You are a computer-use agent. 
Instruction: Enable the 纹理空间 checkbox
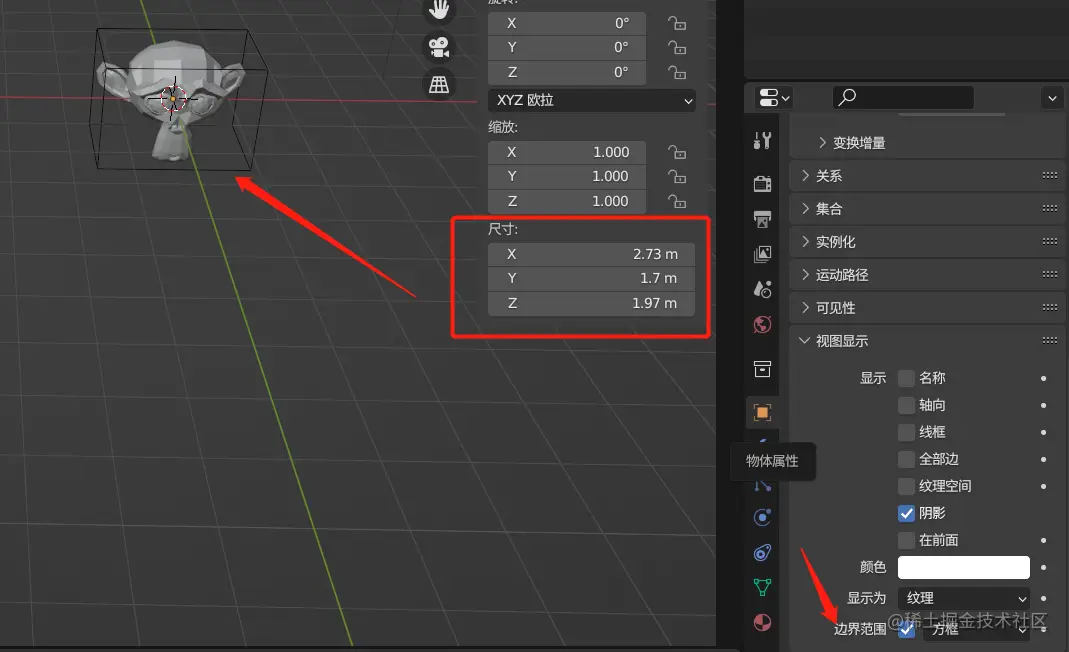click(x=906, y=486)
